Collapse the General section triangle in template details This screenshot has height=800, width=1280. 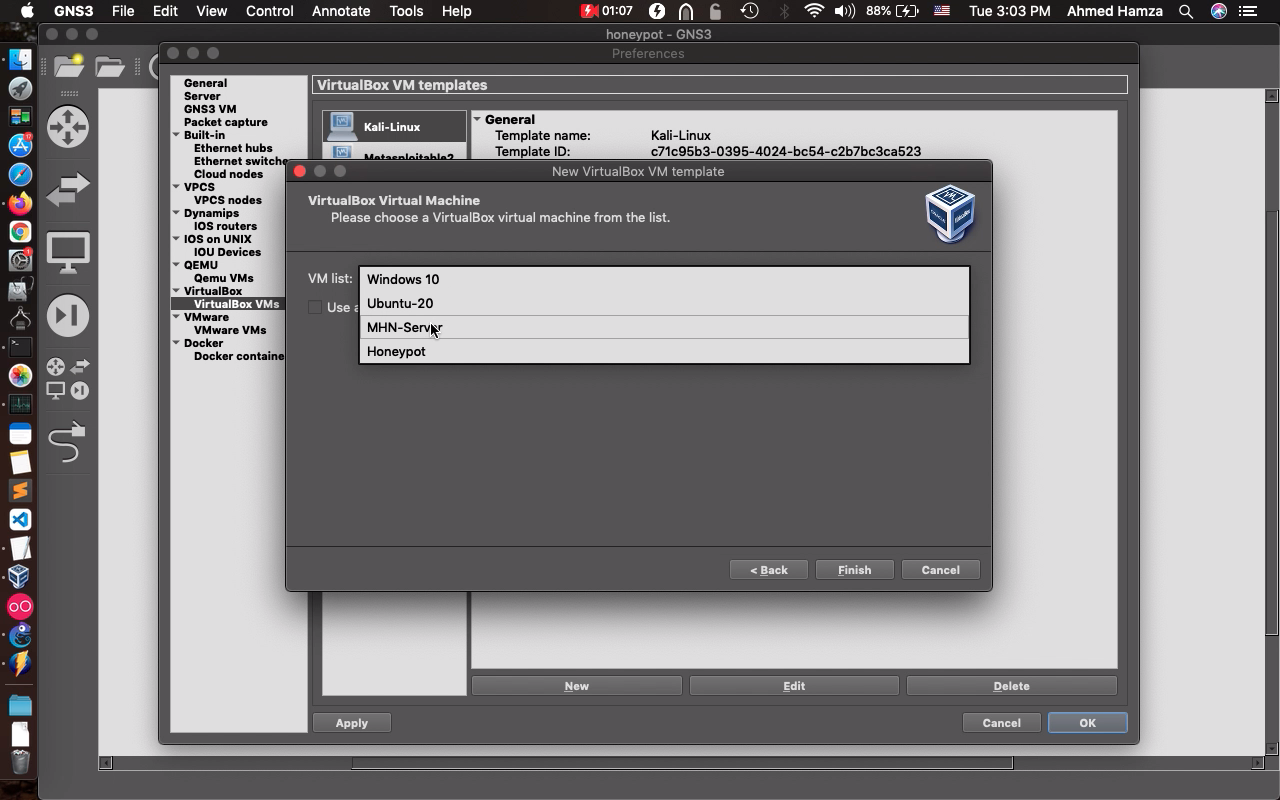(478, 119)
